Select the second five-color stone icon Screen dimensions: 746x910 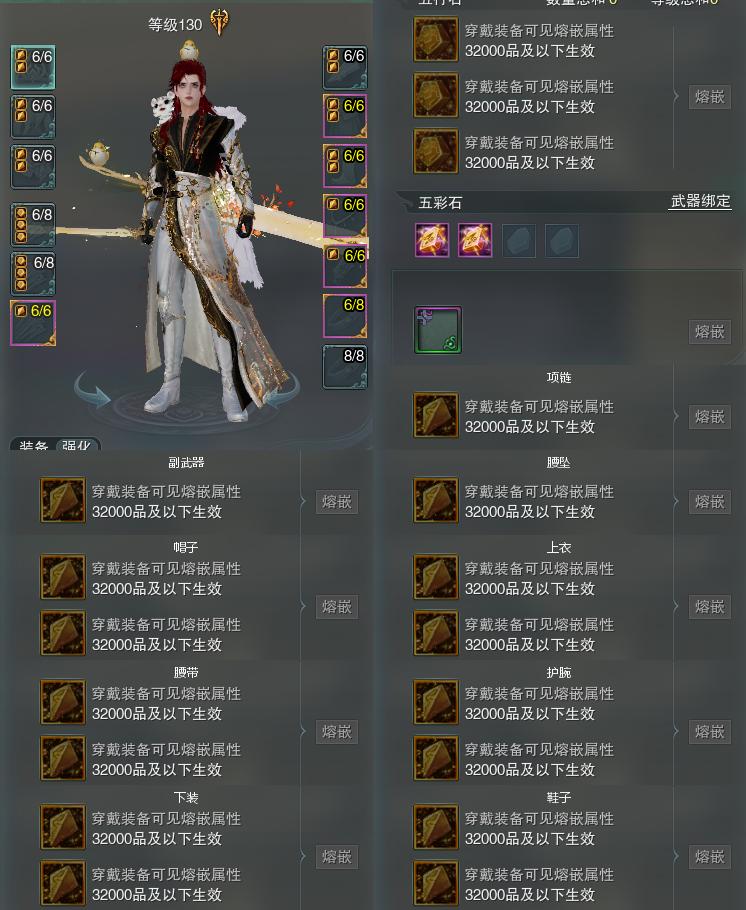click(x=475, y=240)
